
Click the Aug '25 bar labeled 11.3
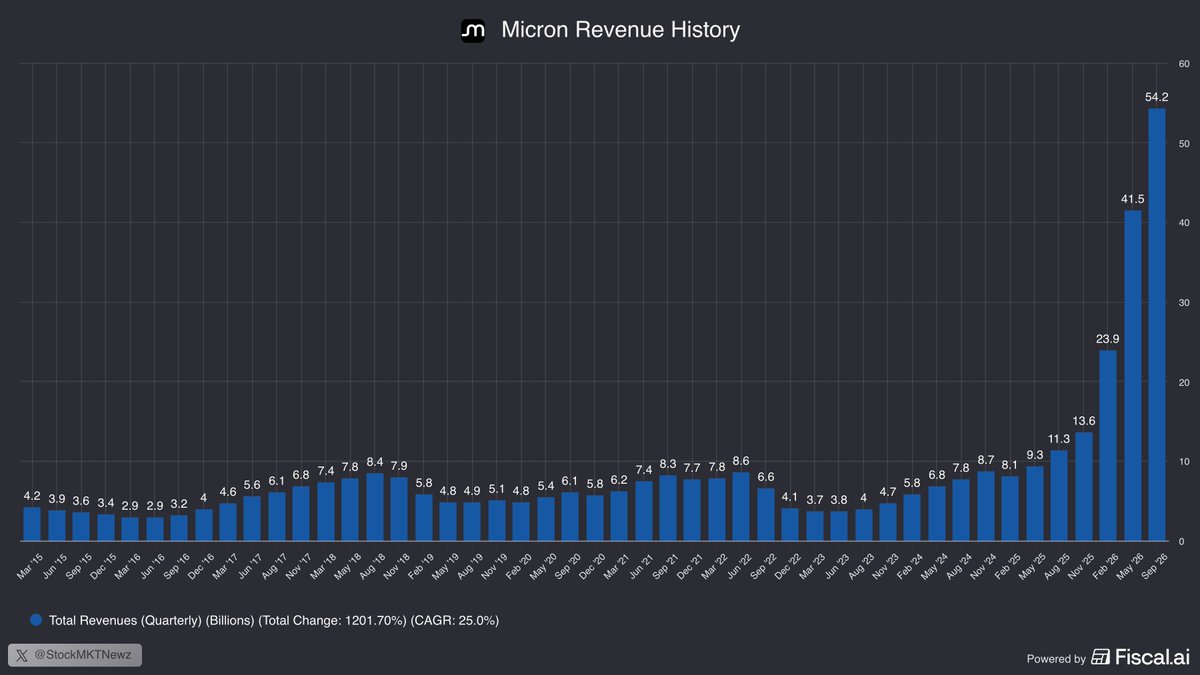1059,496
